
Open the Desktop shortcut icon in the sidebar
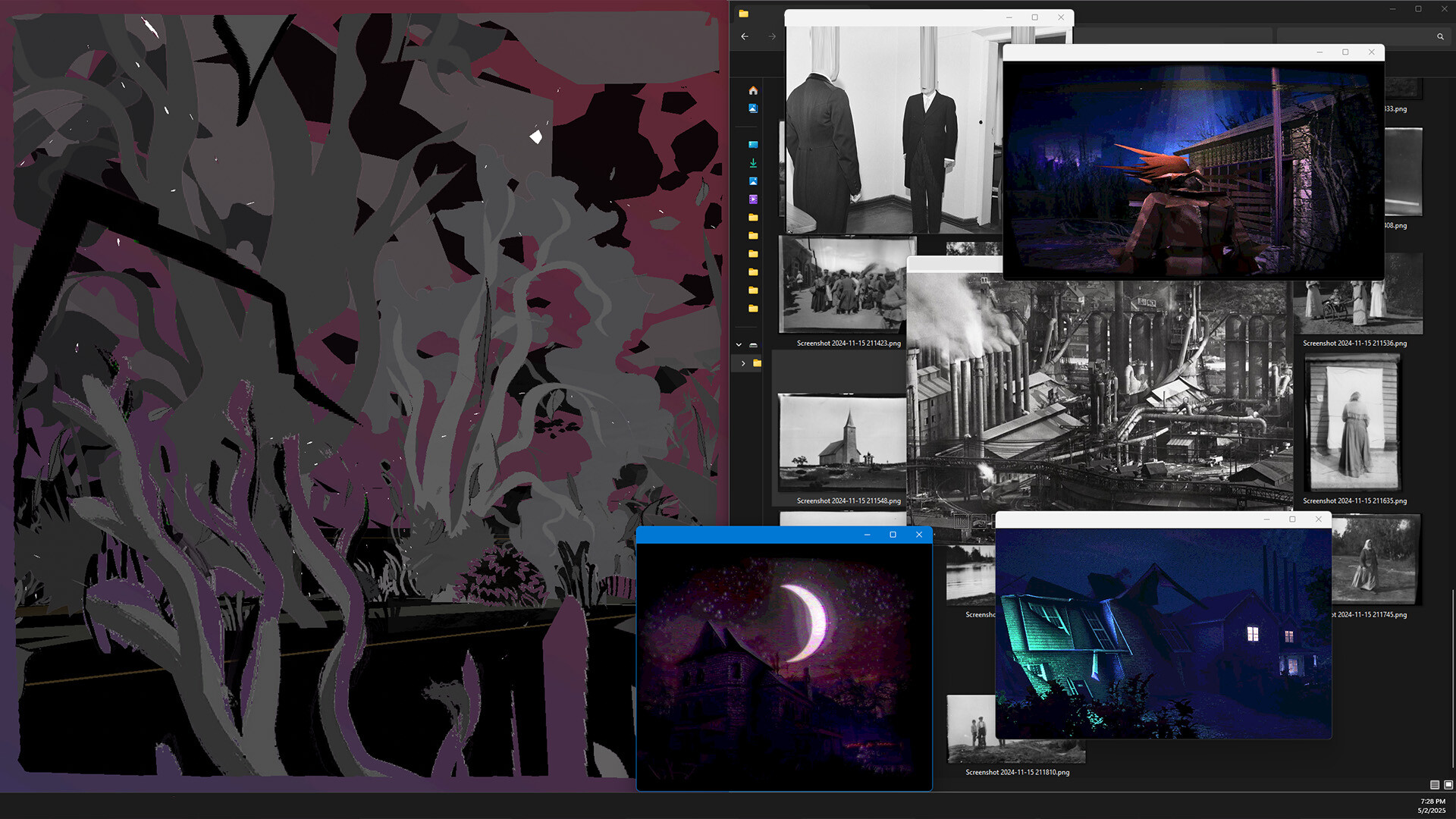753,144
